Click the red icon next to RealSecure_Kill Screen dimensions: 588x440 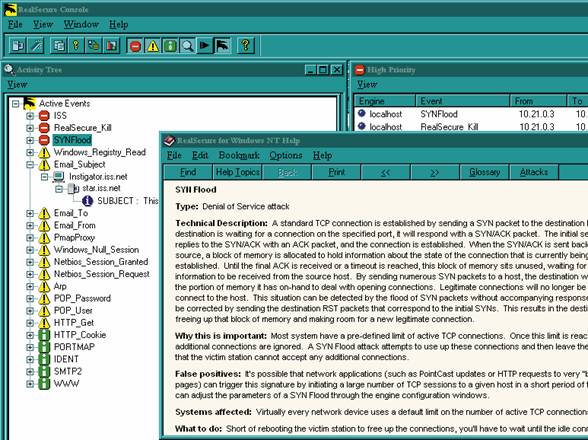point(44,128)
